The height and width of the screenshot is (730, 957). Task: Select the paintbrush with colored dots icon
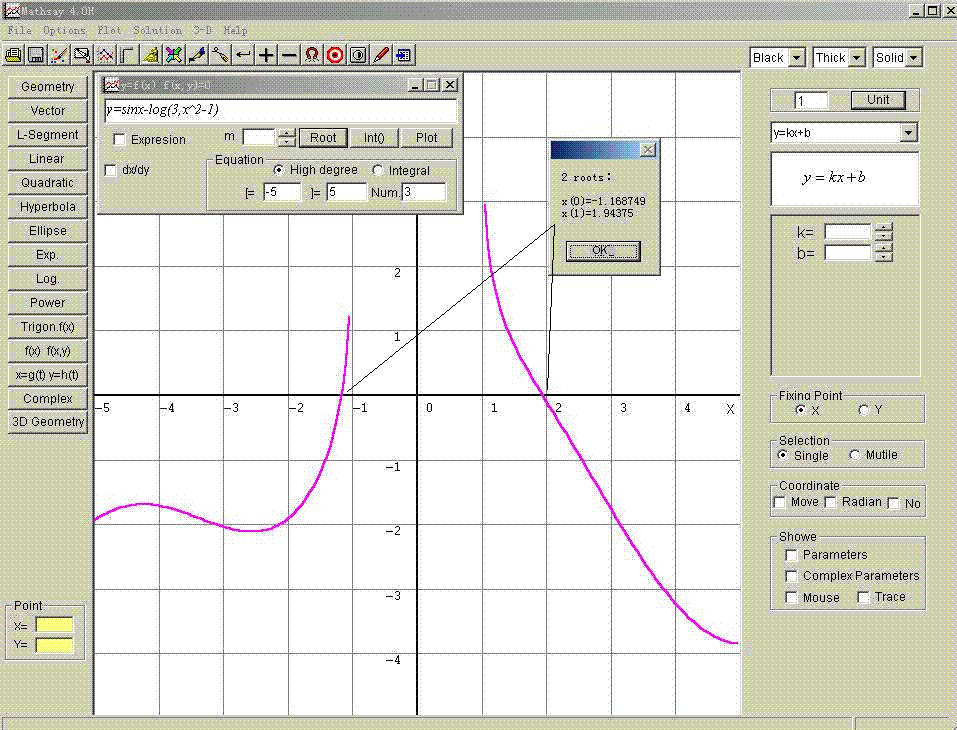tap(59, 56)
